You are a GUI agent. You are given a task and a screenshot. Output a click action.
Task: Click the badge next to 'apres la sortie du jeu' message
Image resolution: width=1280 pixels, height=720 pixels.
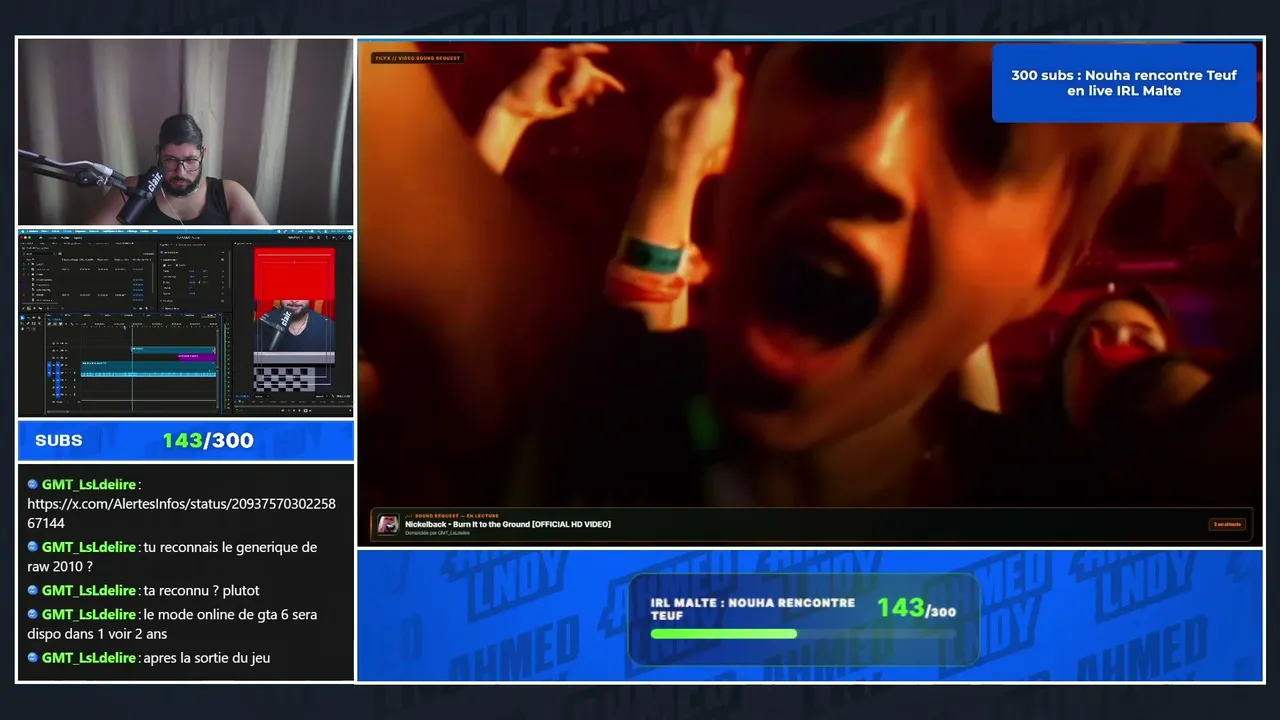(x=33, y=657)
